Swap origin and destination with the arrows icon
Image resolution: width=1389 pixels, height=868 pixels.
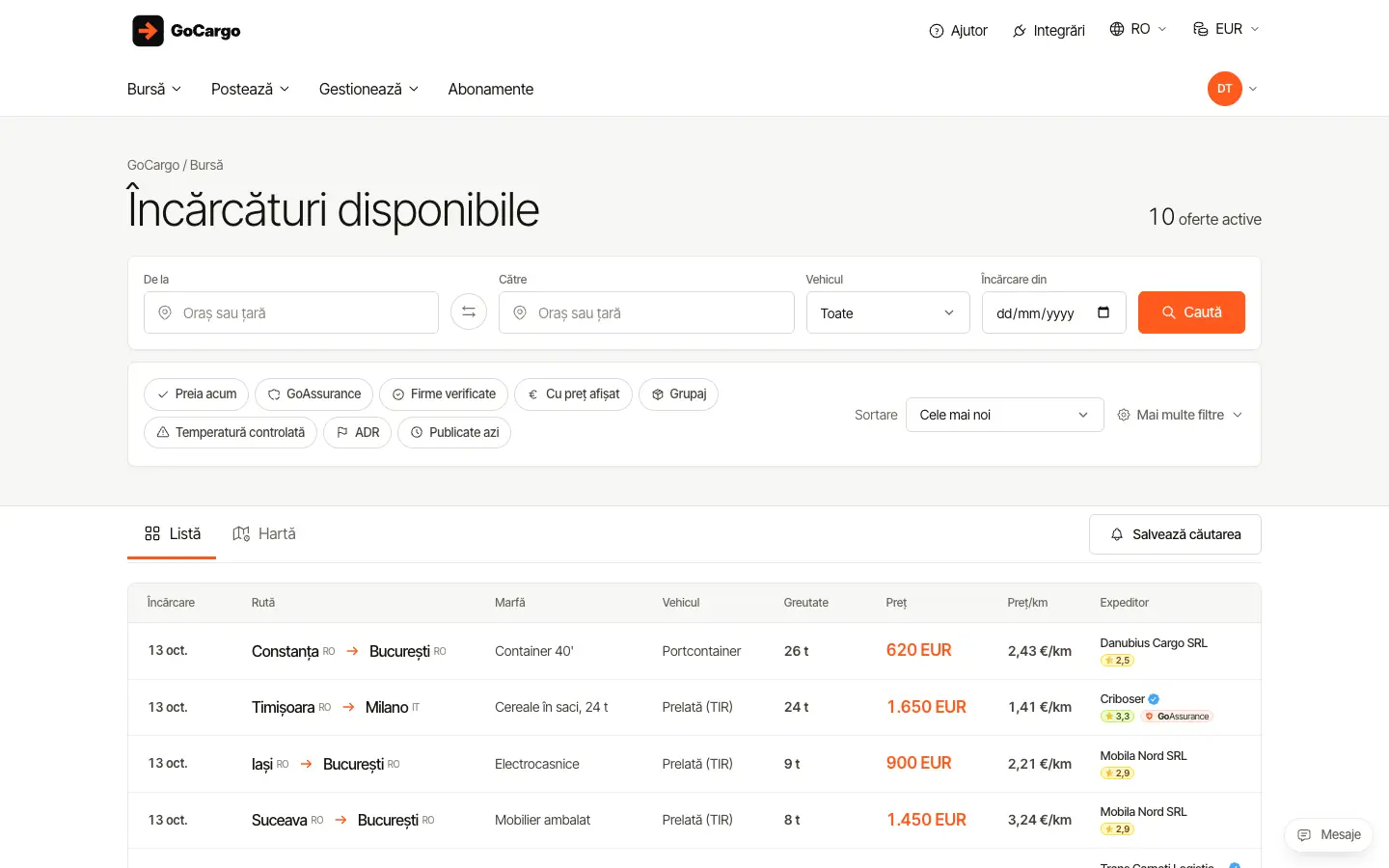(x=469, y=312)
